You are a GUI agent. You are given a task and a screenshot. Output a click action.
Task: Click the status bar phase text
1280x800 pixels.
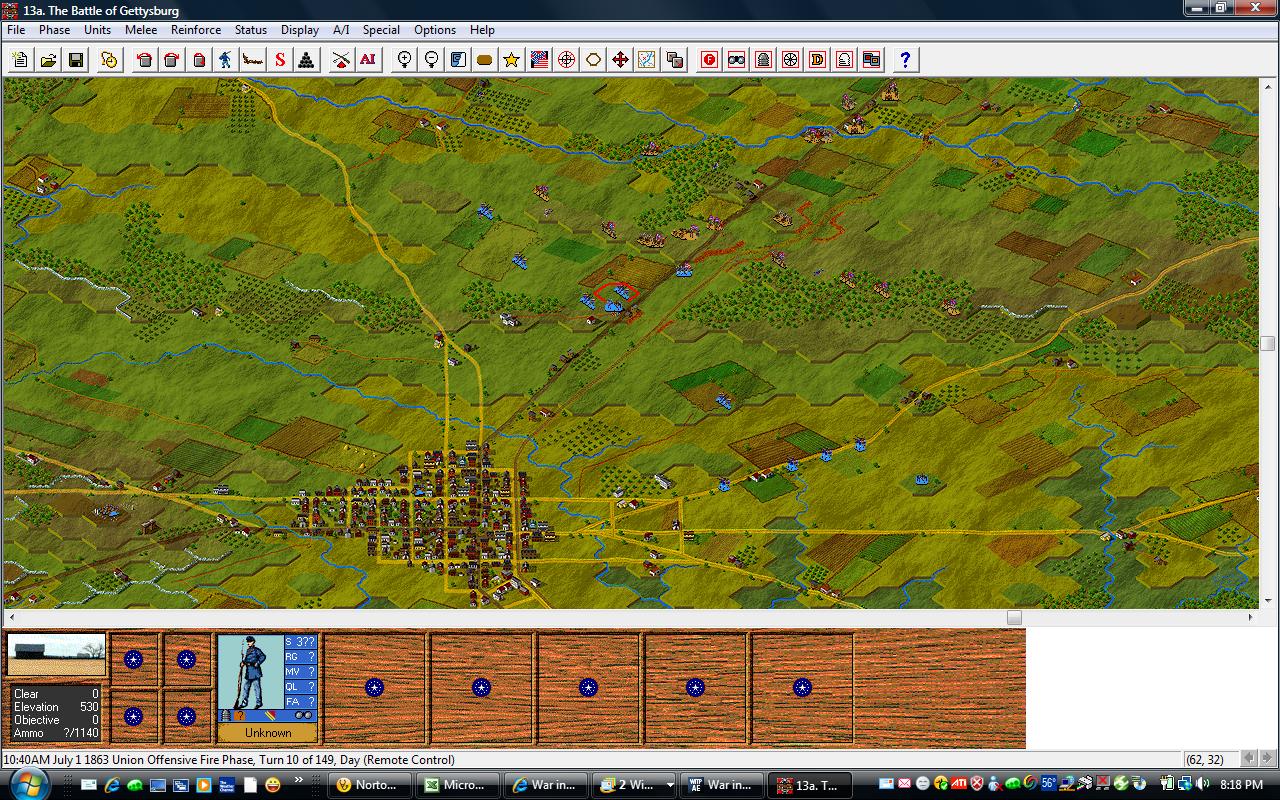click(x=229, y=760)
